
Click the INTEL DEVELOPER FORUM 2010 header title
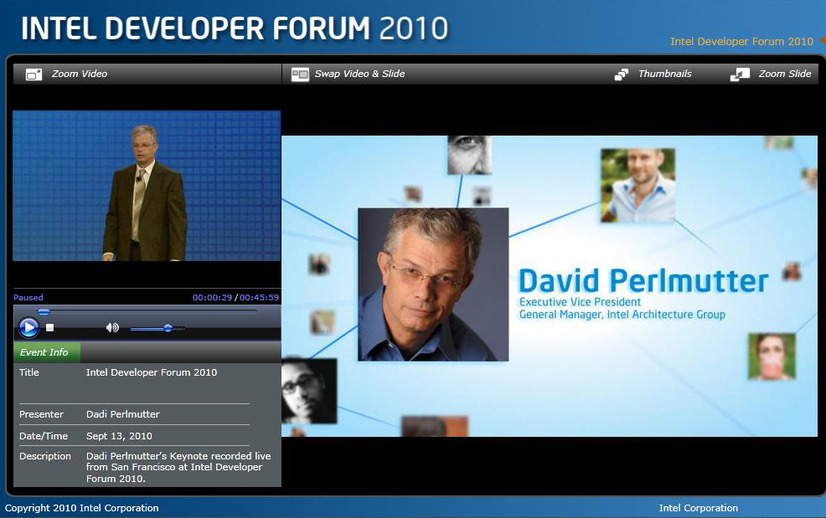pyautogui.click(x=234, y=28)
